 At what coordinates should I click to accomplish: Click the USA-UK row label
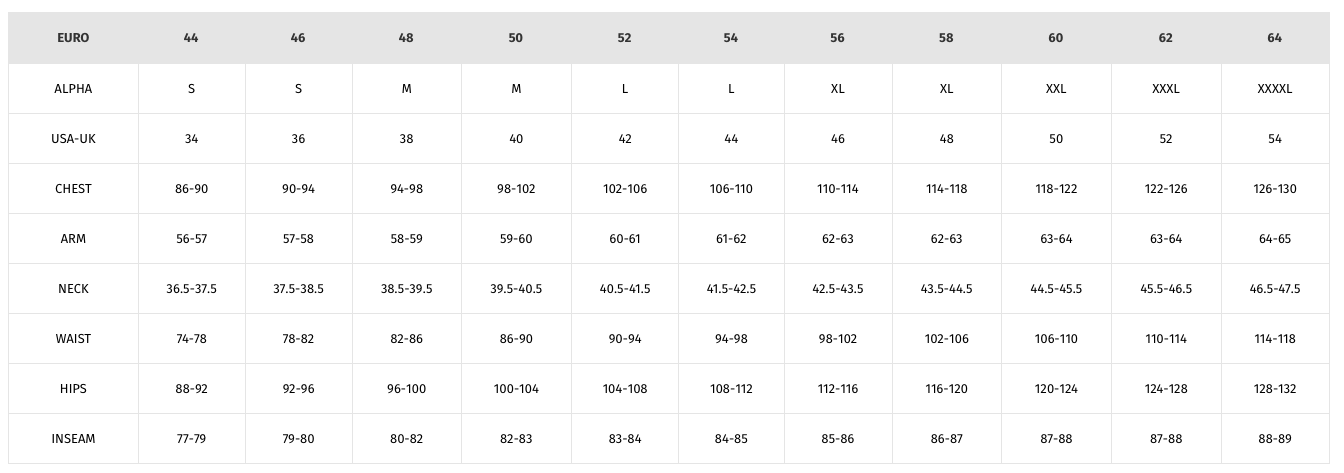pyautogui.click(x=73, y=139)
